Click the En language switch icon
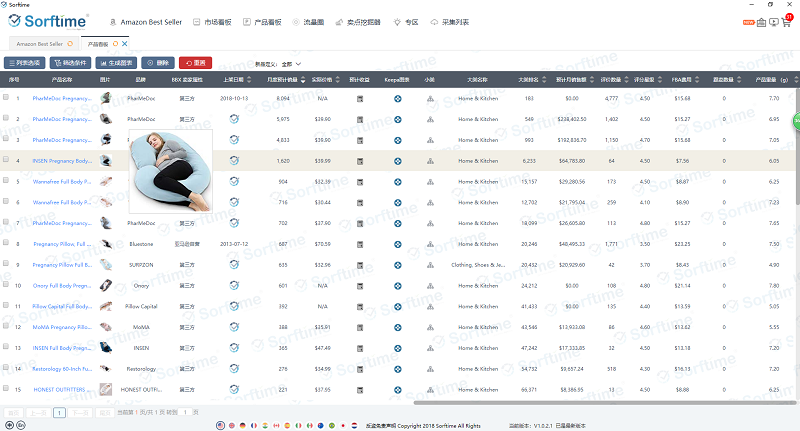This screenshot has height=431, width=800. pos(21,425)
